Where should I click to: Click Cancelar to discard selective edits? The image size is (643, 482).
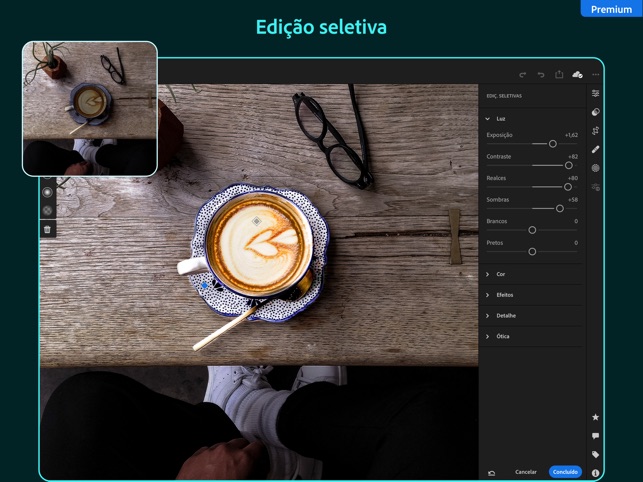526,472
